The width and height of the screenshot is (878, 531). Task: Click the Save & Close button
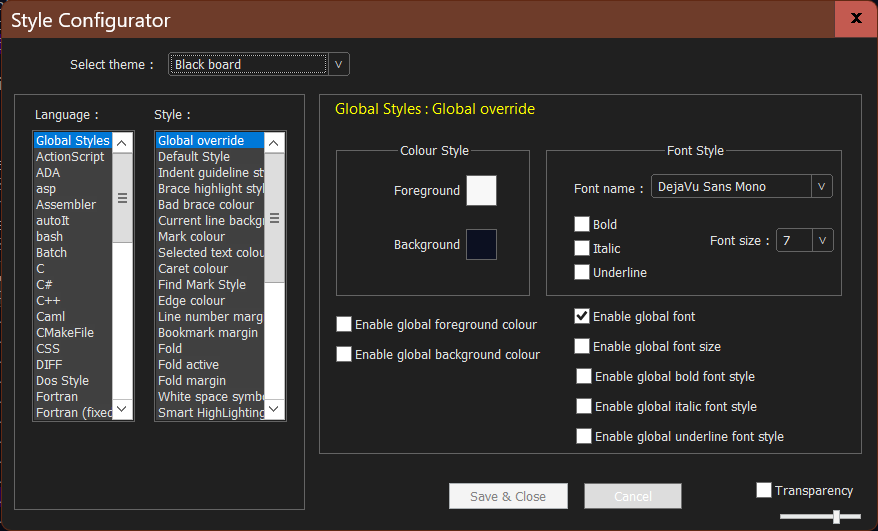(x=508, y=496)
